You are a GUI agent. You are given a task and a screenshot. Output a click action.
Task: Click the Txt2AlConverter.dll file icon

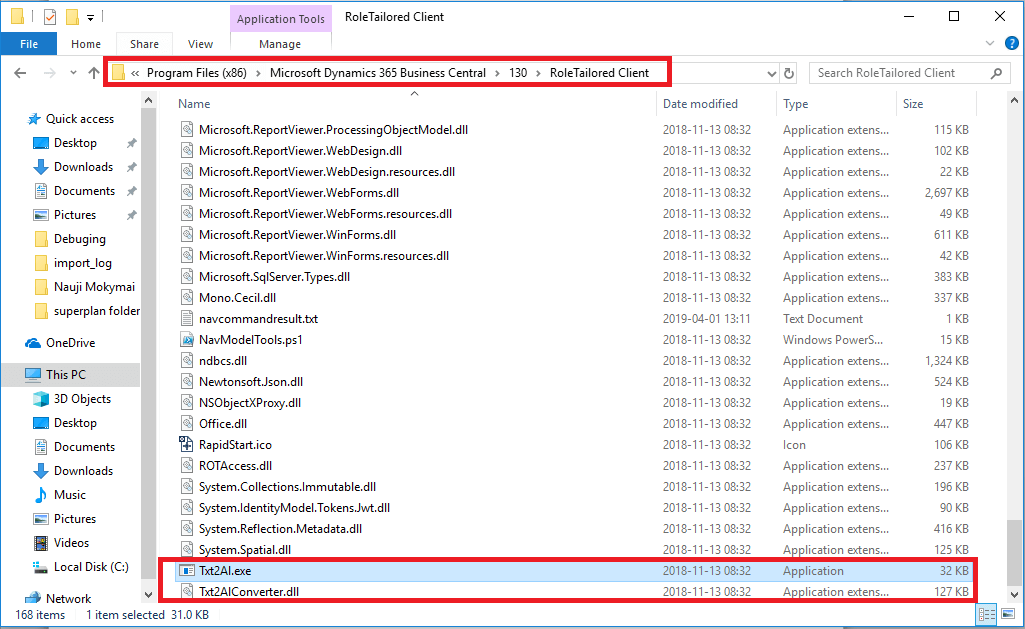pos(187,592)
